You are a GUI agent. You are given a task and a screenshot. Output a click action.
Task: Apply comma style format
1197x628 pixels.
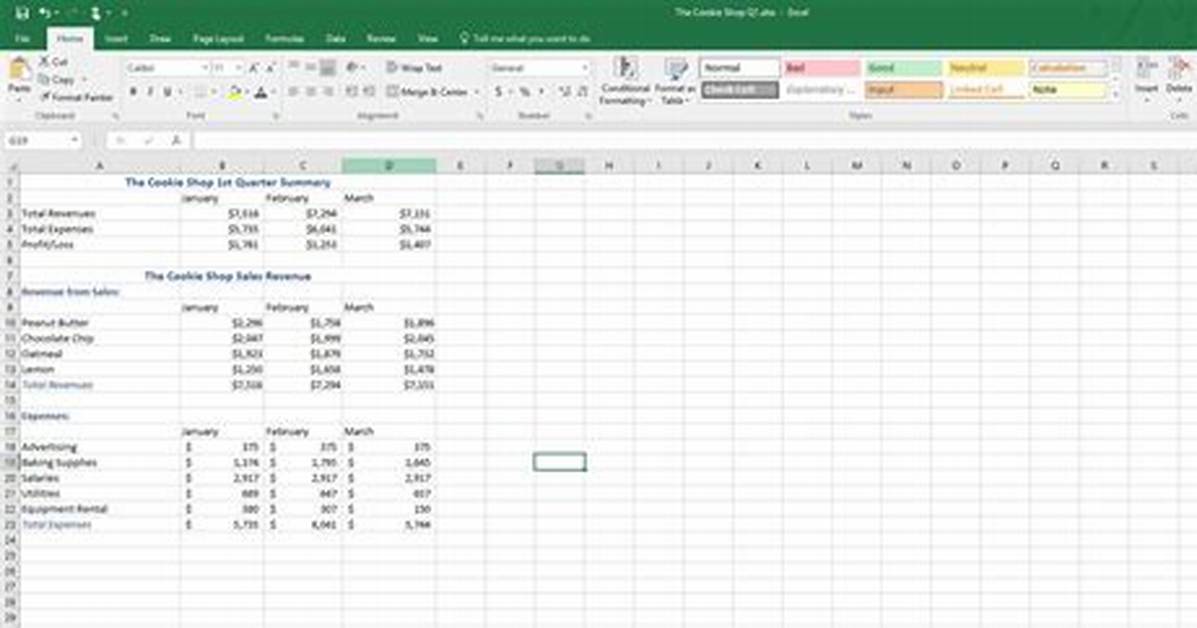(x=542, y=92)
